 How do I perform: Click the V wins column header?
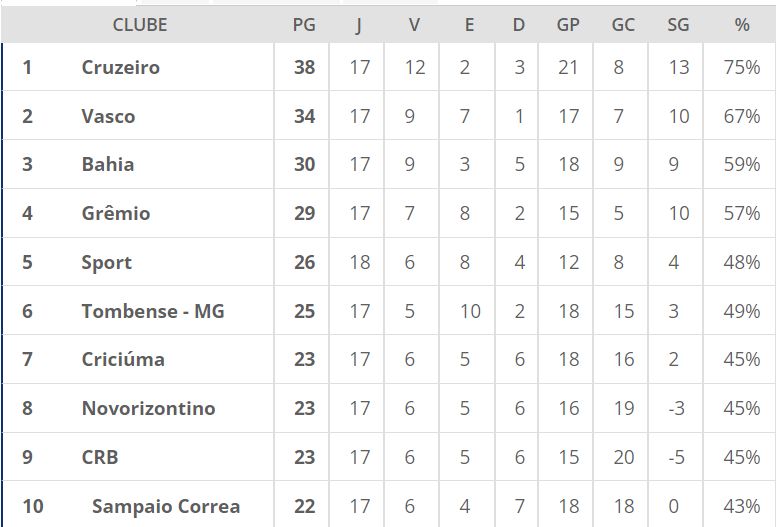click(414, 25)
